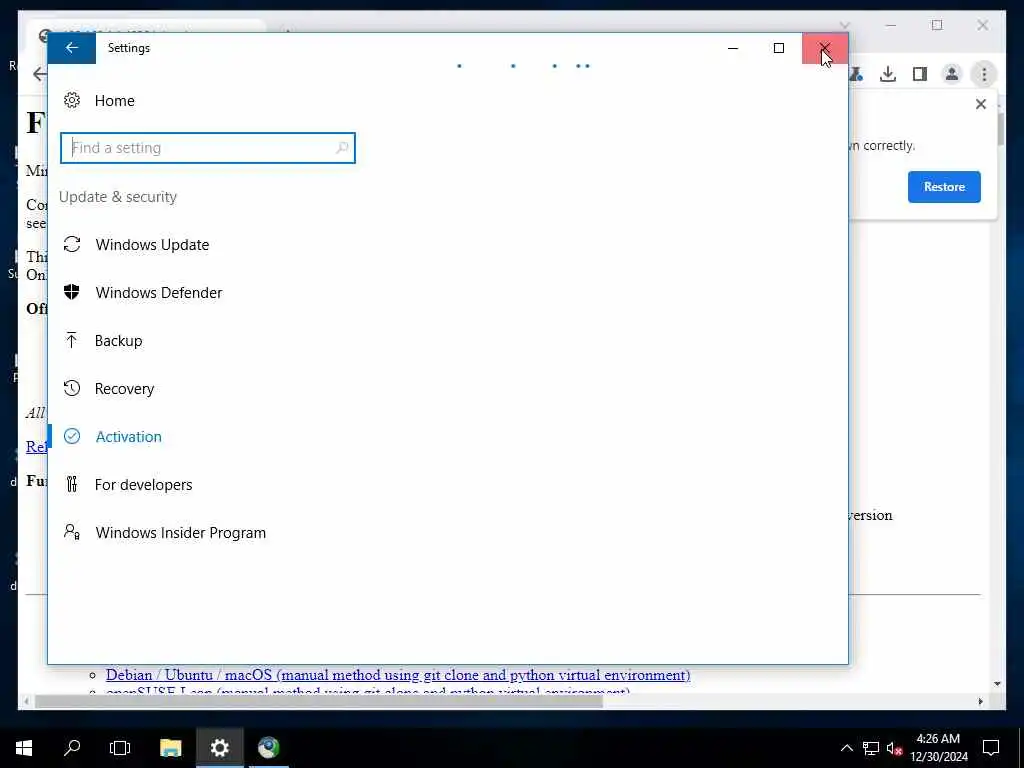
Task: Click the browser vertical scrollbar thumb
Action: point(1000,129)
